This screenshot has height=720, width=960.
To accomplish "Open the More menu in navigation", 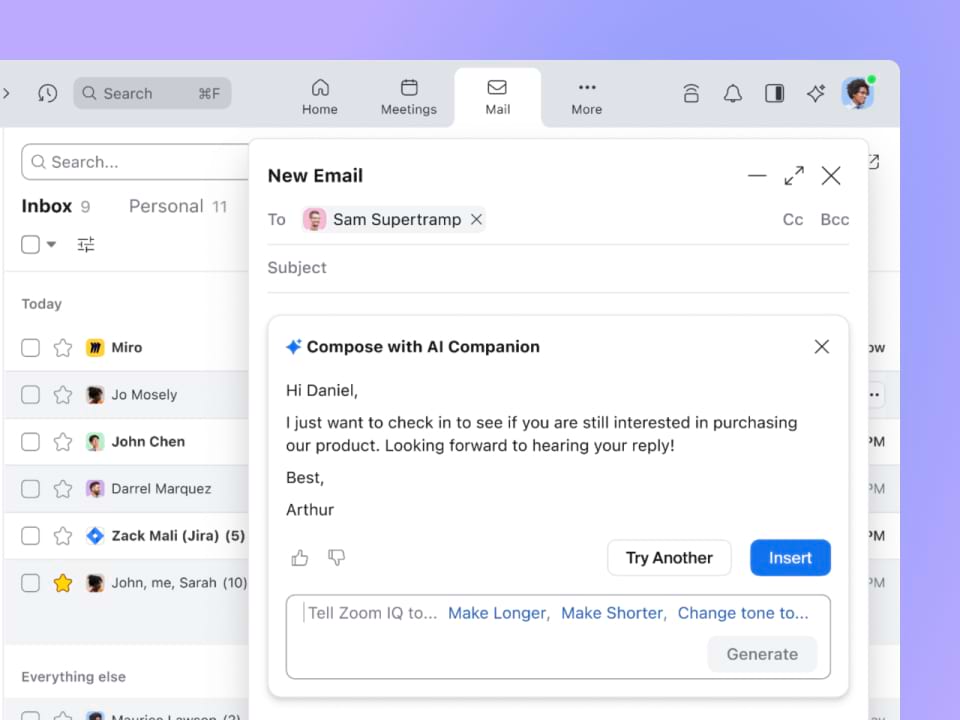I will pos(586,97).
